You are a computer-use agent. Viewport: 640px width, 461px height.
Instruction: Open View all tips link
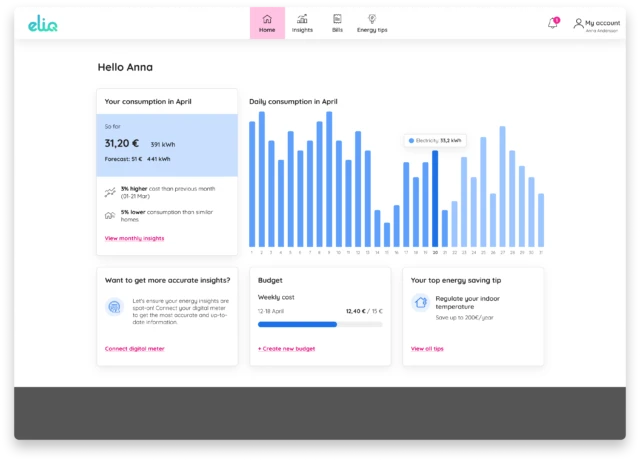click(427, 348)
